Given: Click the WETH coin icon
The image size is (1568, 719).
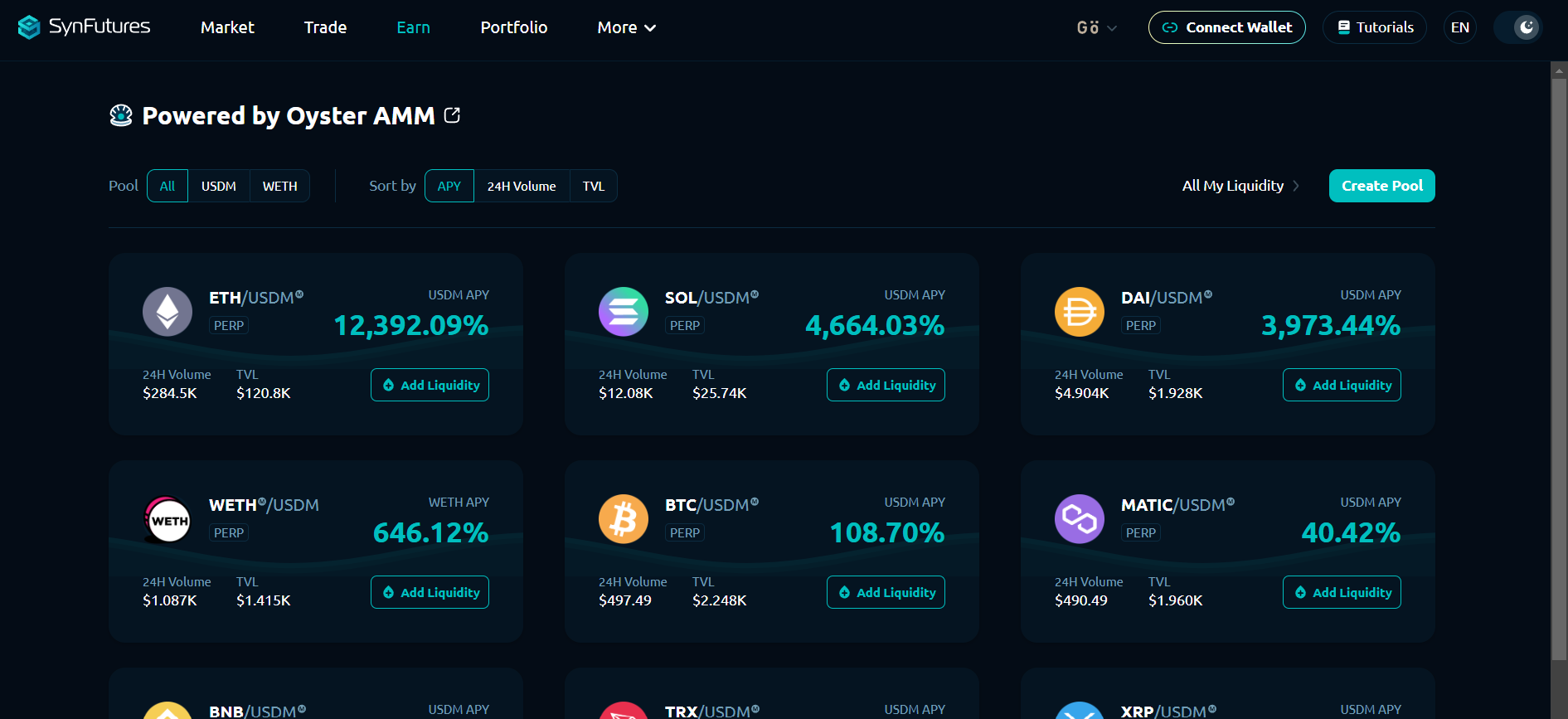Looking at the screenshot, I should coord(167,519).
